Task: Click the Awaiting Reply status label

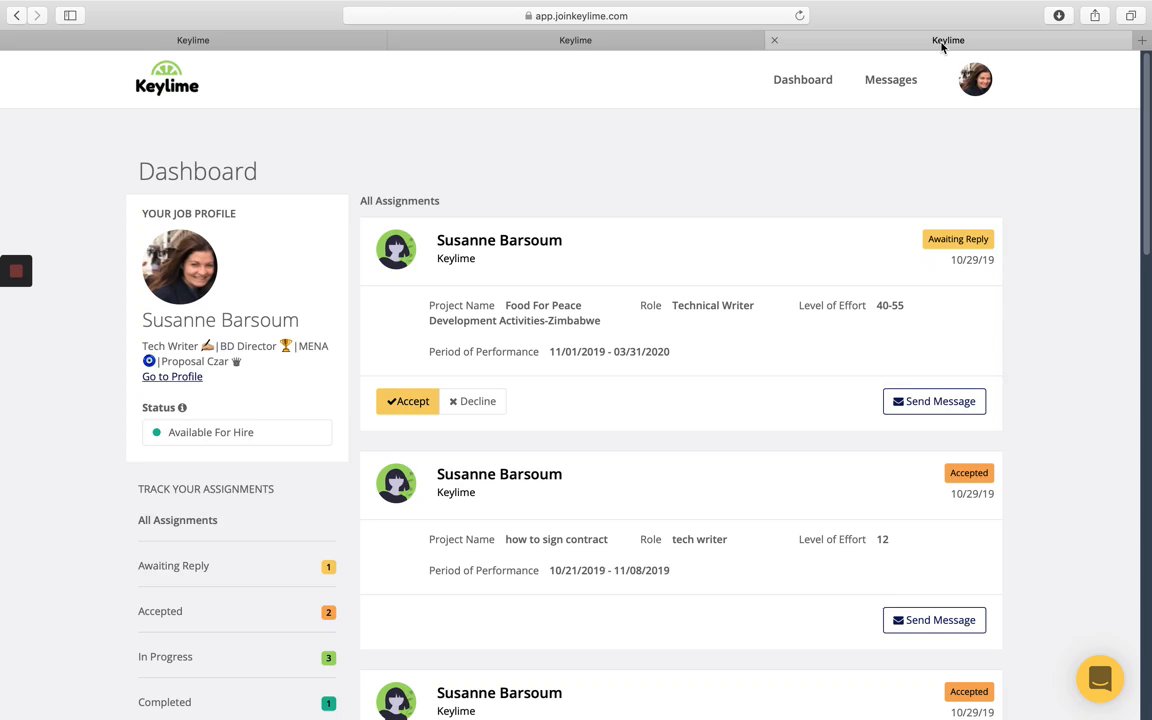Action: click(958, 239)
